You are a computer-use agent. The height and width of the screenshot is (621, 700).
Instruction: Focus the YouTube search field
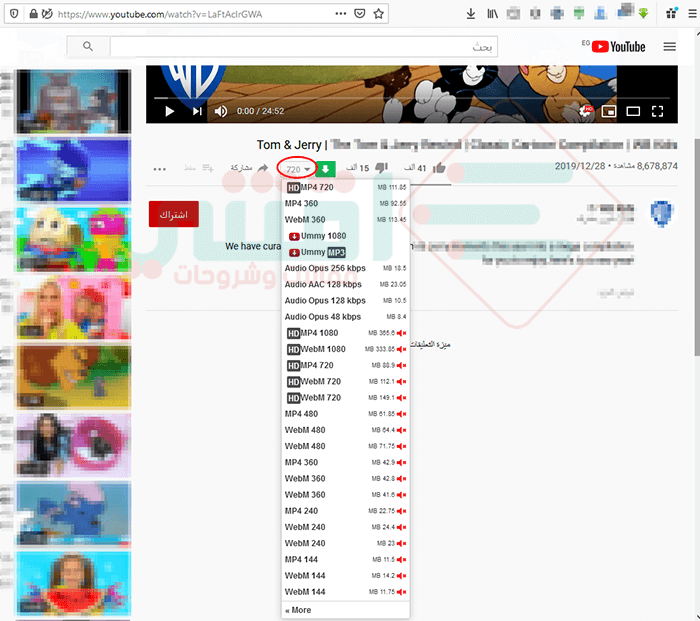[304, 46]
